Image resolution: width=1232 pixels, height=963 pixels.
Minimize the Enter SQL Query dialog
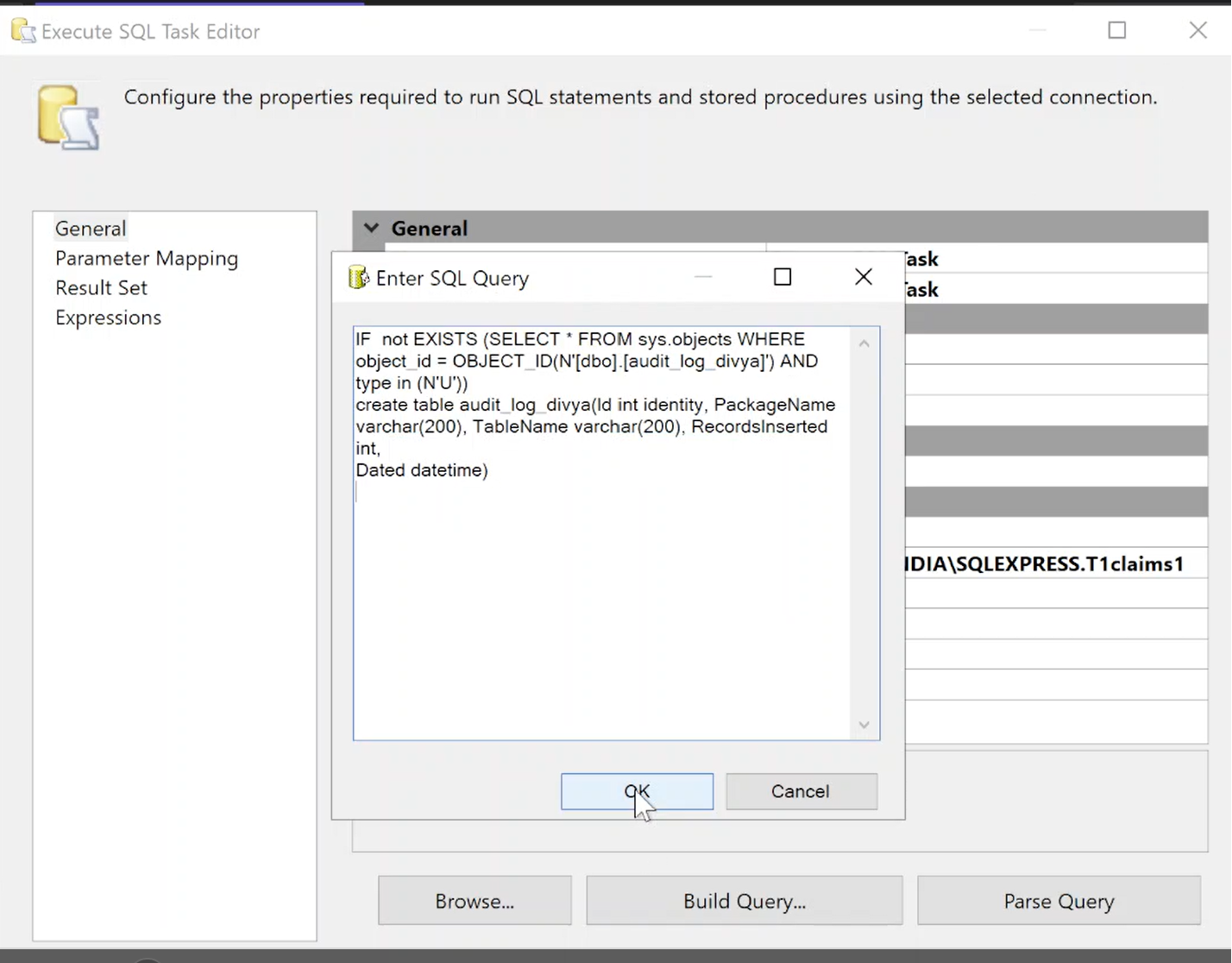click(703, 277)
